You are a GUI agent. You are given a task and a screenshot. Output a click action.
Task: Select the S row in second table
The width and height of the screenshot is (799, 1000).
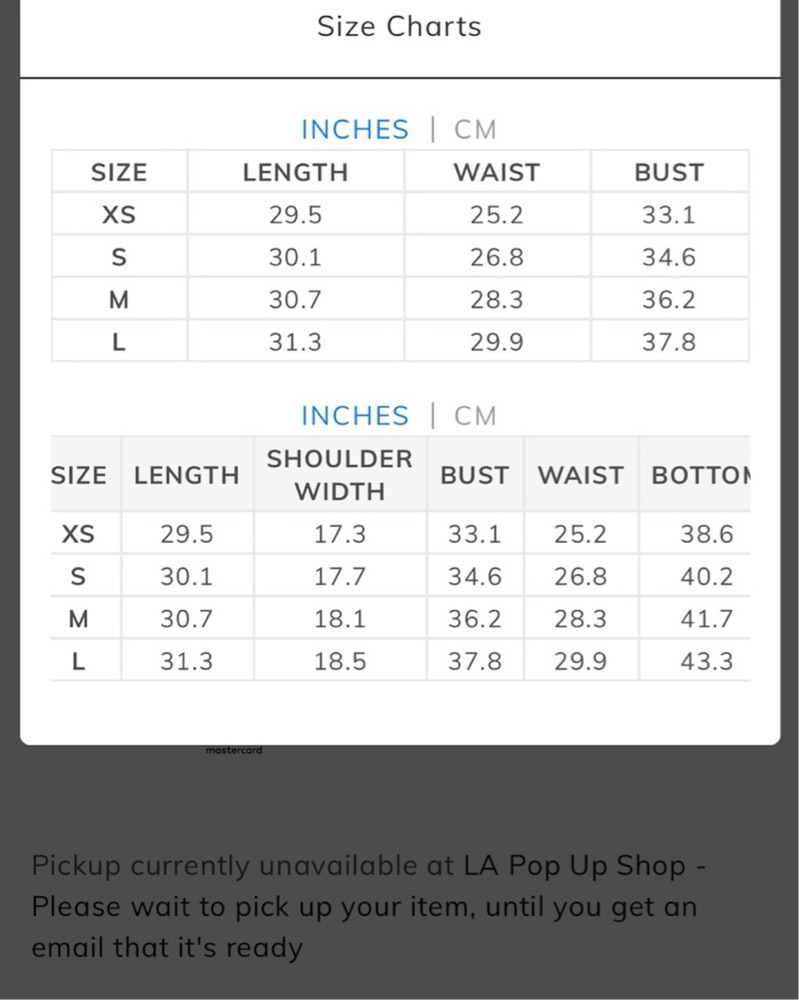point(400,577)
